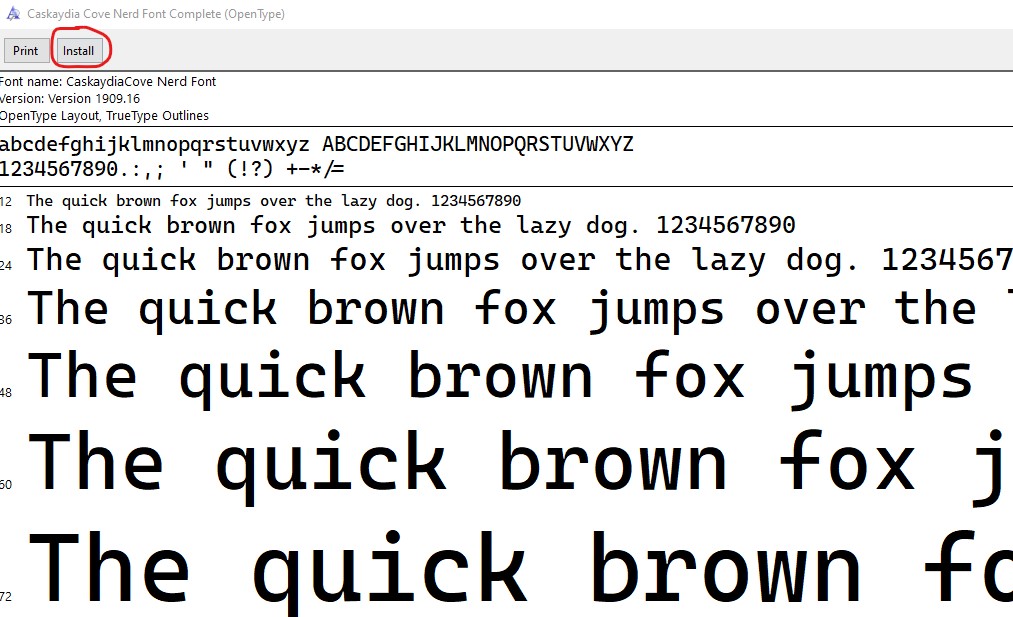This screenshot has height=617, width=1013.
Task: Click the font viewer title bar icon
Action: coord(13,14)
